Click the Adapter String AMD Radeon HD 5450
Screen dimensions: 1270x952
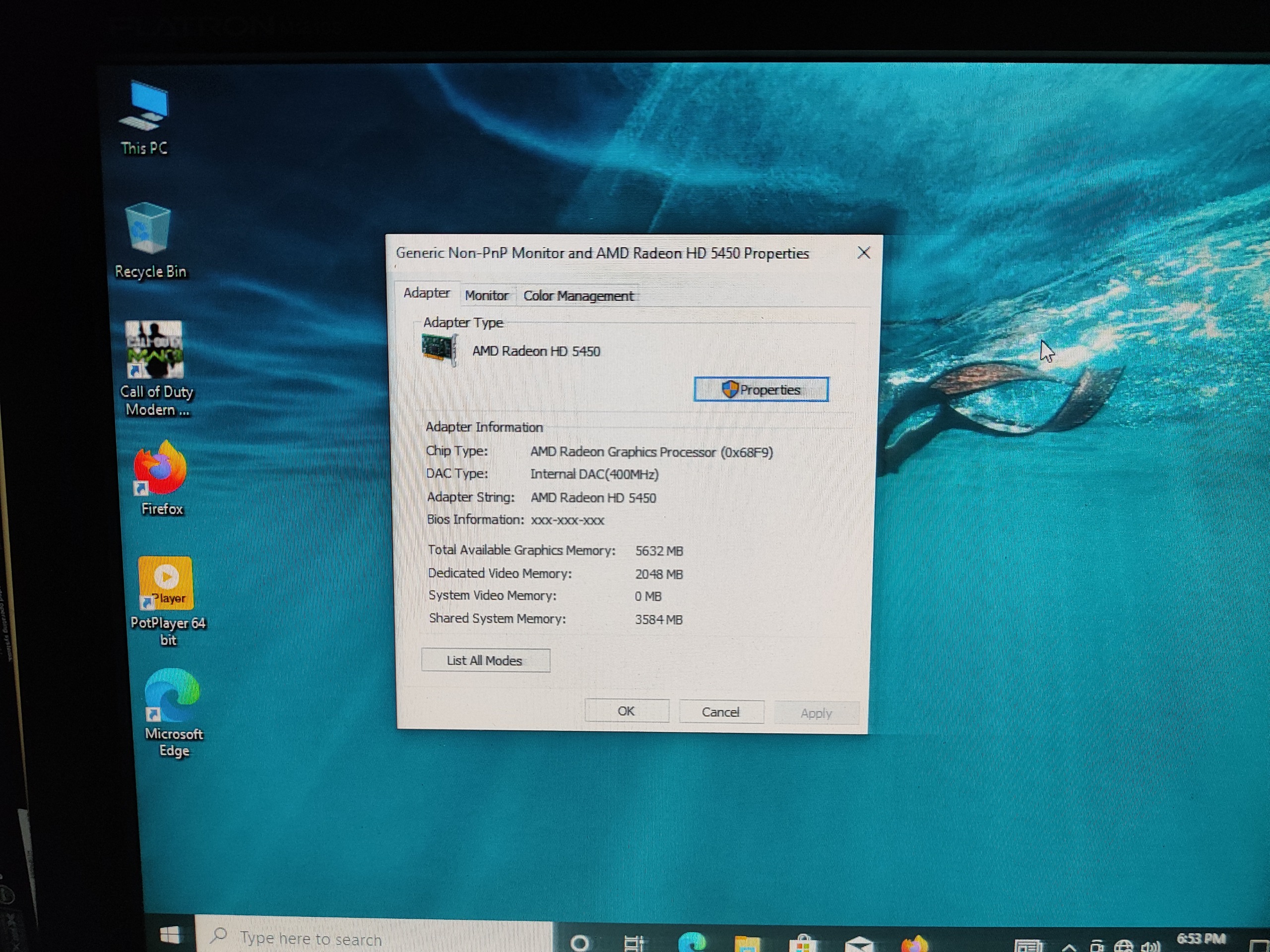[593, 497]
